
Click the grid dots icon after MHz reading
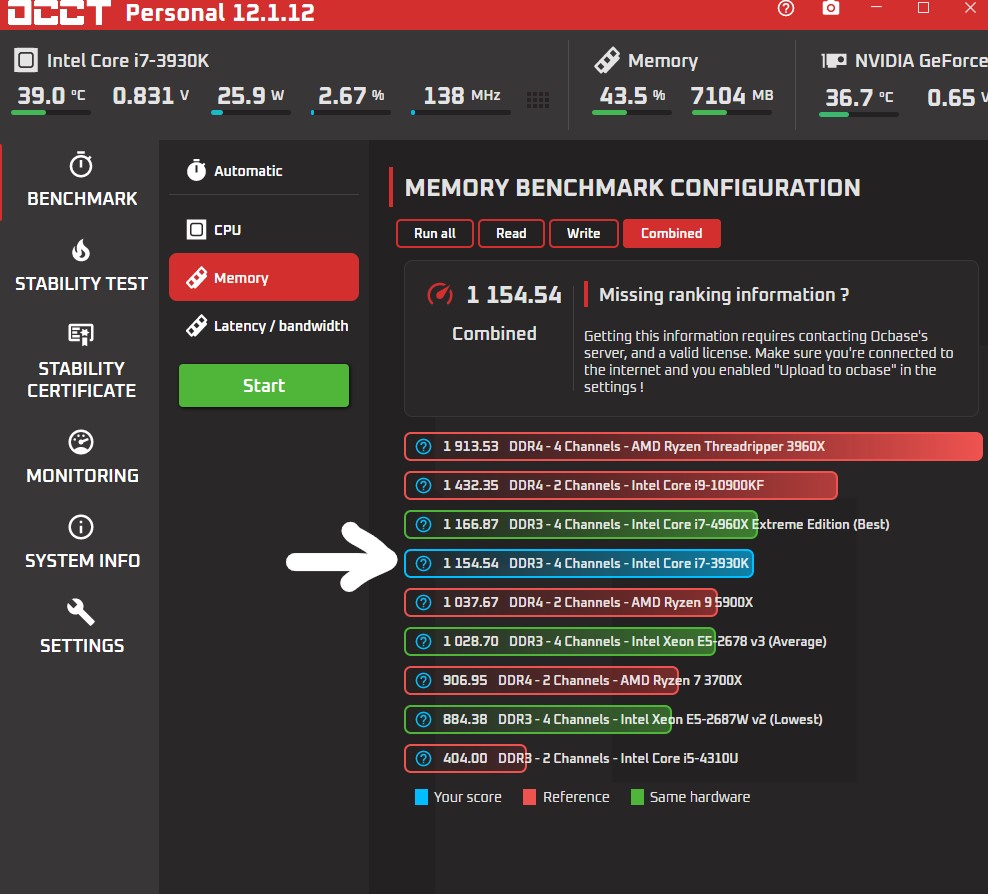[x=537, y=100]
